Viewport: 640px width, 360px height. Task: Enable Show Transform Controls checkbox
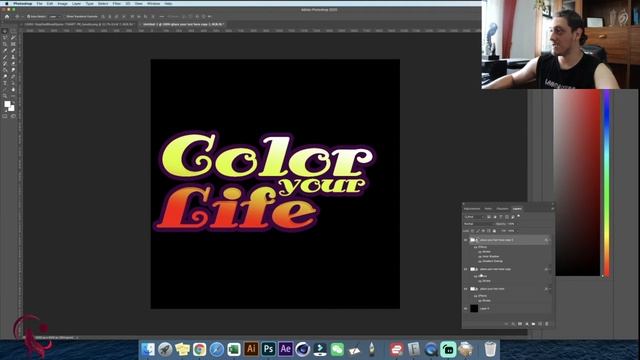coord(64,17)
